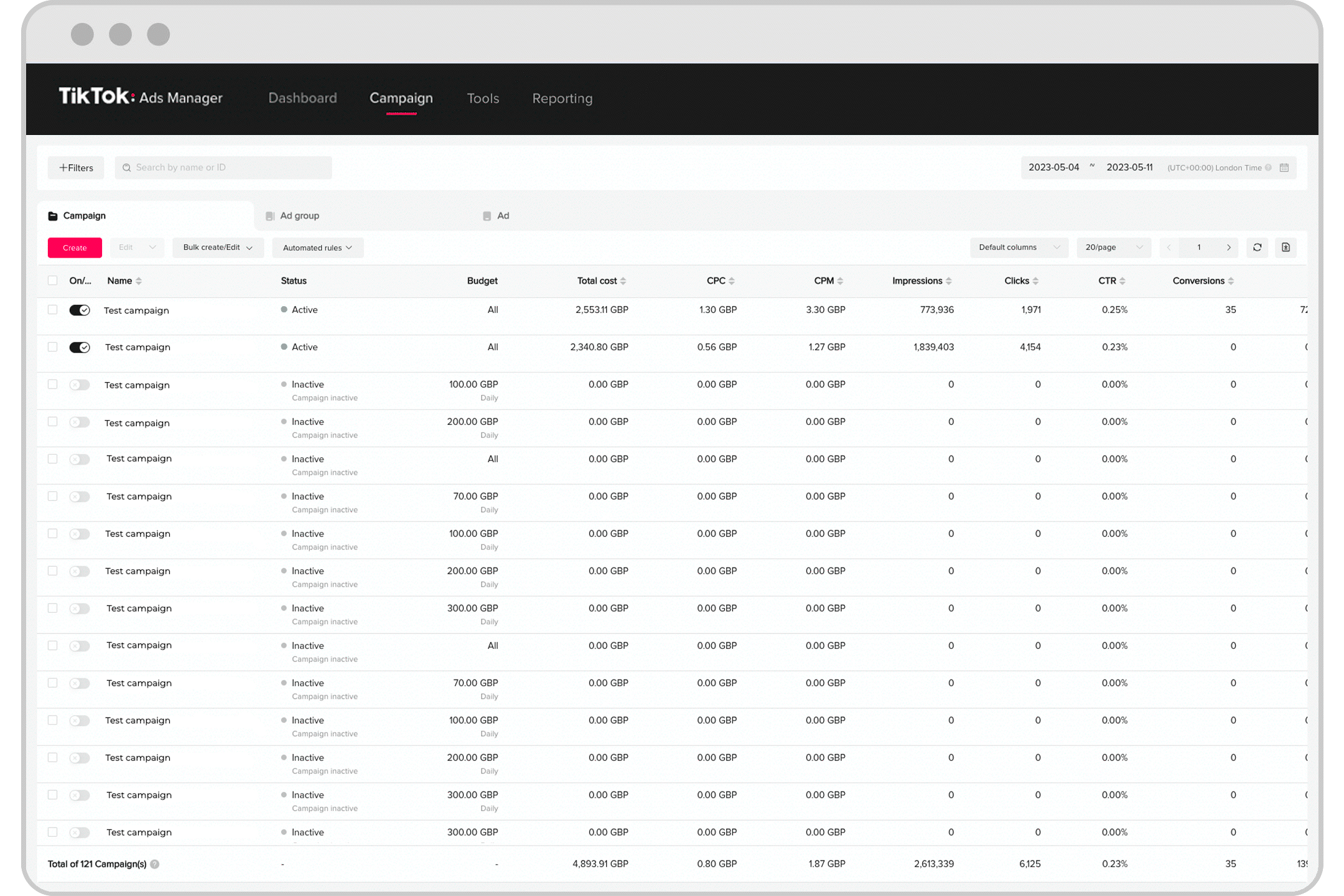Click the refresh/reload campaigns icon
The height and width of the screenshot is (896, 1344).
1258,247
